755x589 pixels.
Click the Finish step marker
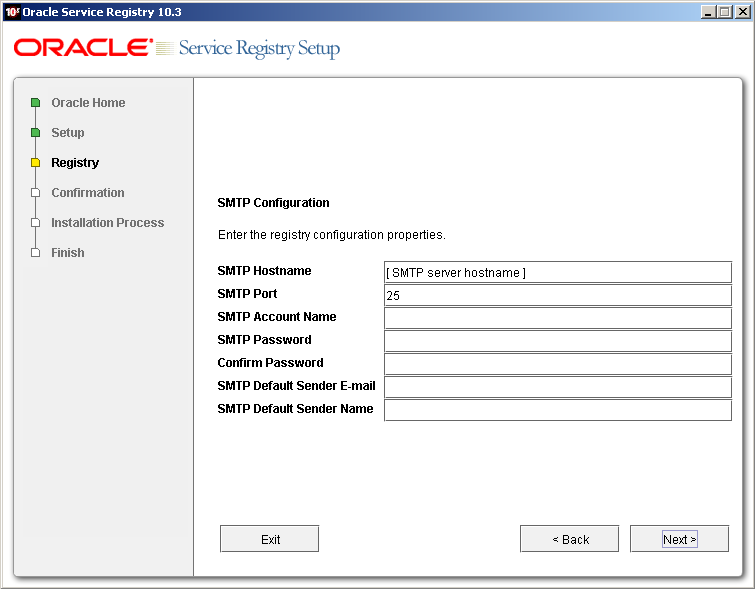click(36, 252)
